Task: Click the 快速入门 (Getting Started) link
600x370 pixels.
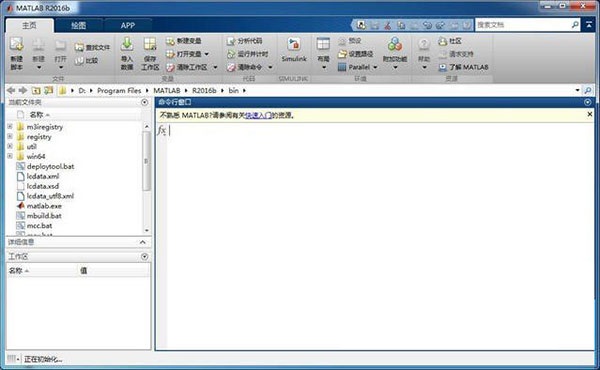Action: point(258,115)
